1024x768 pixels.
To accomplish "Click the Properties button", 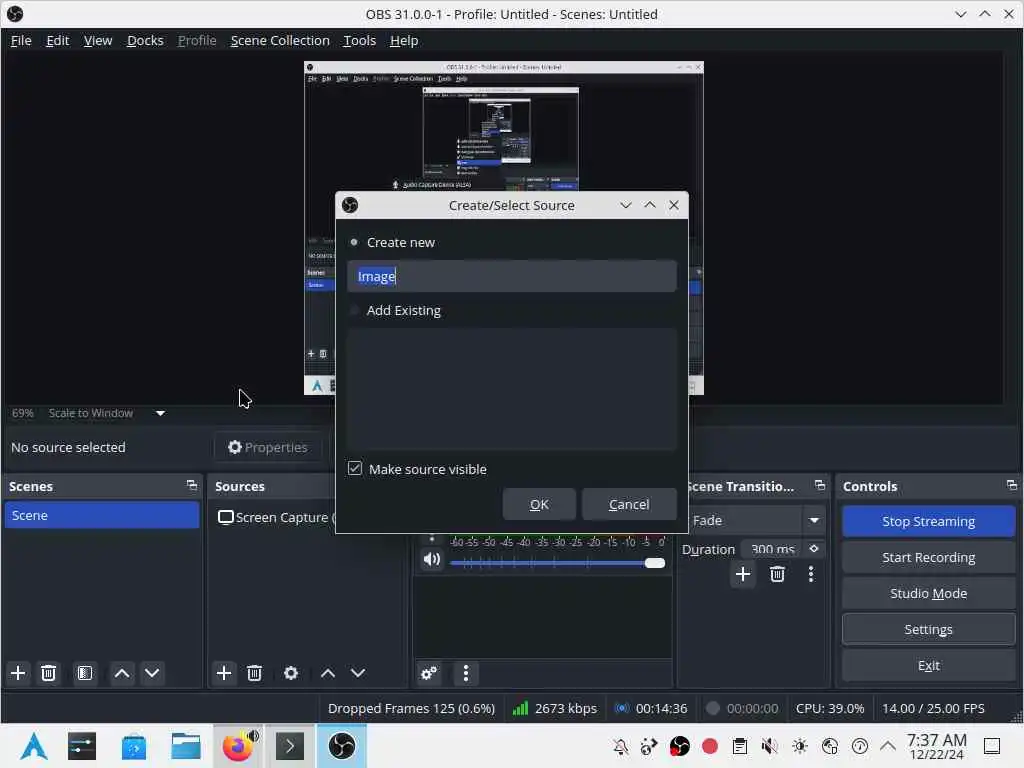I will tap(268, 447).
